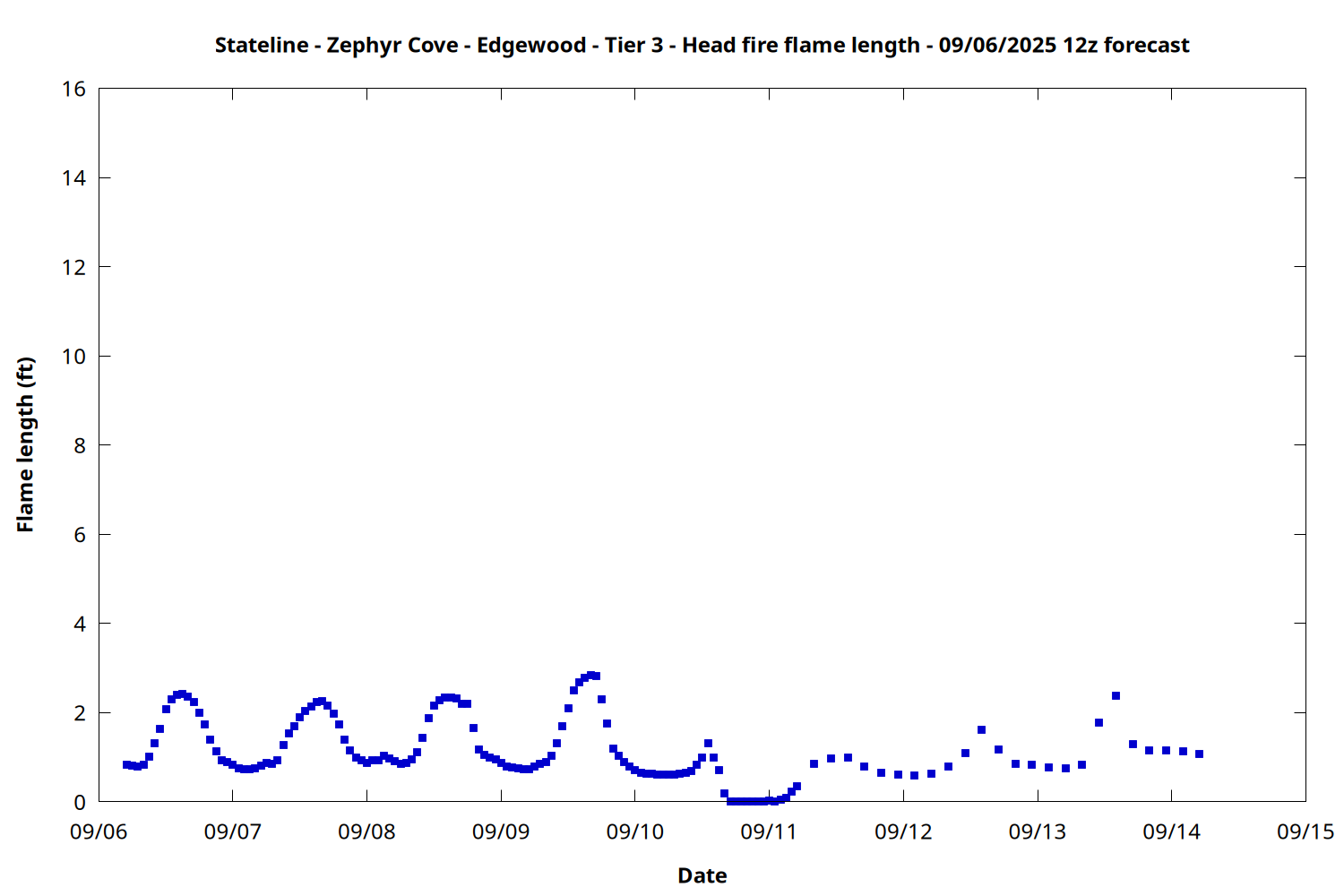Click the x-axis date 09/14
Screen dimensions: 1344x896
1171,831
